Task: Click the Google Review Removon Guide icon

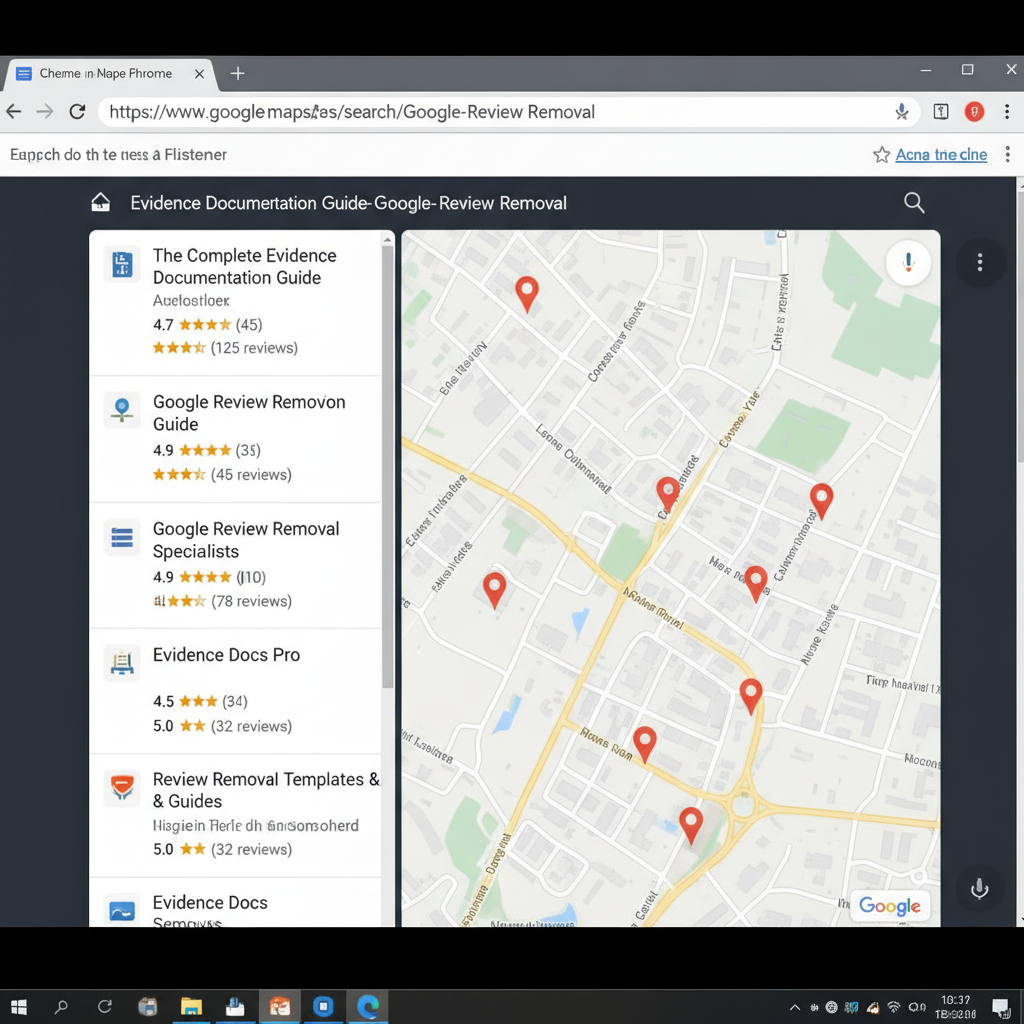Action: click(122, 410)
